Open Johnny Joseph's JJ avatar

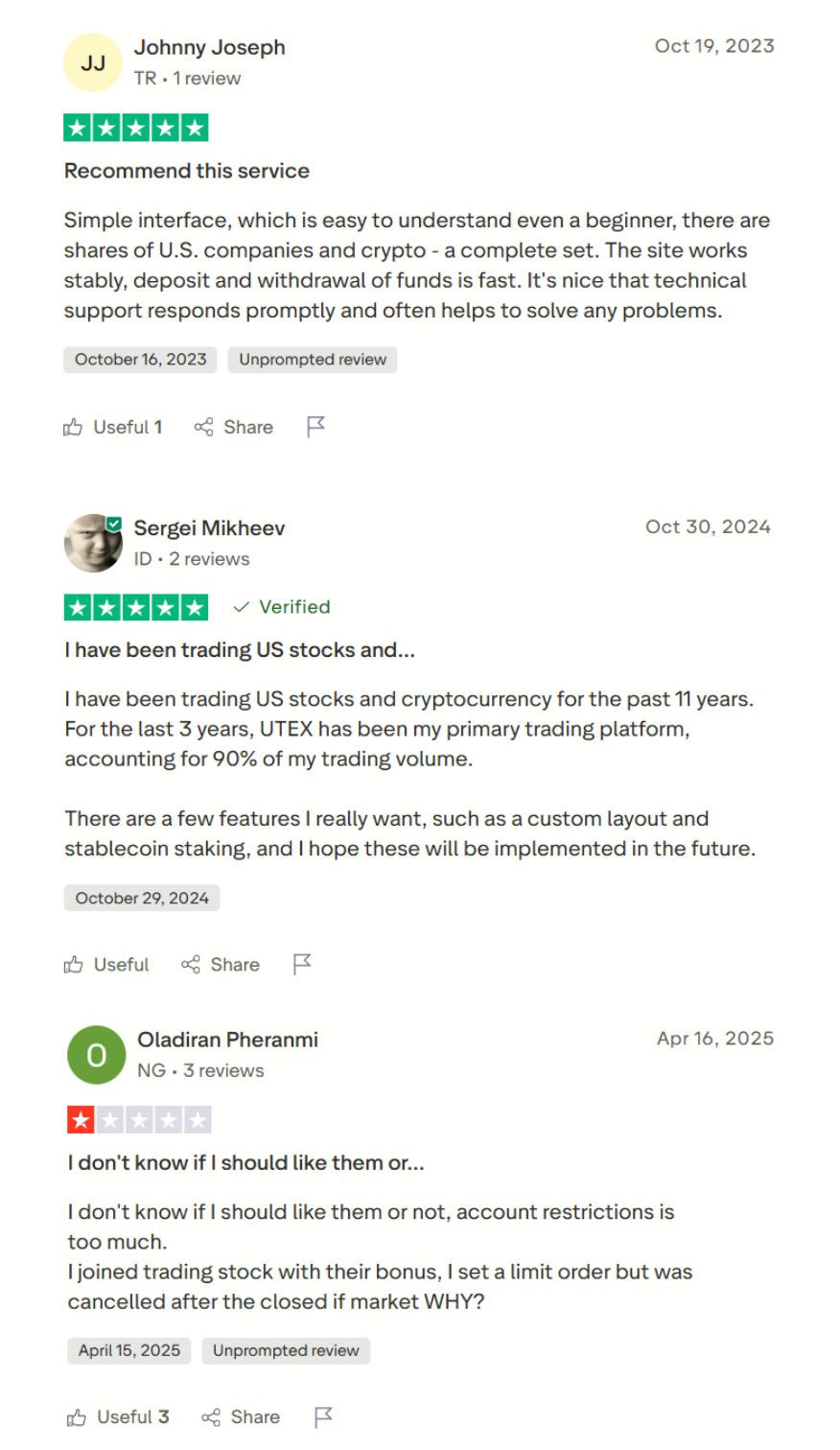[93, 63]
